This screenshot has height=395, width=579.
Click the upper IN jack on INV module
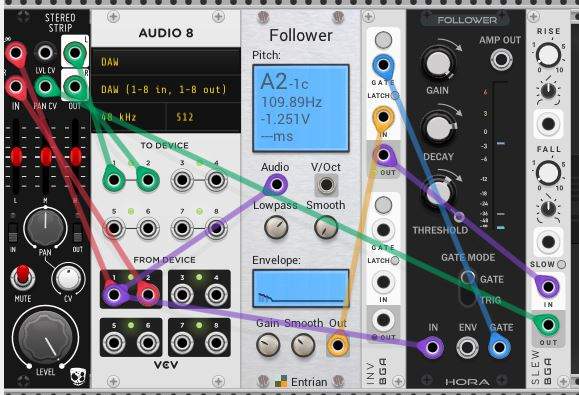pyautogui.click(x=383, y=117)
